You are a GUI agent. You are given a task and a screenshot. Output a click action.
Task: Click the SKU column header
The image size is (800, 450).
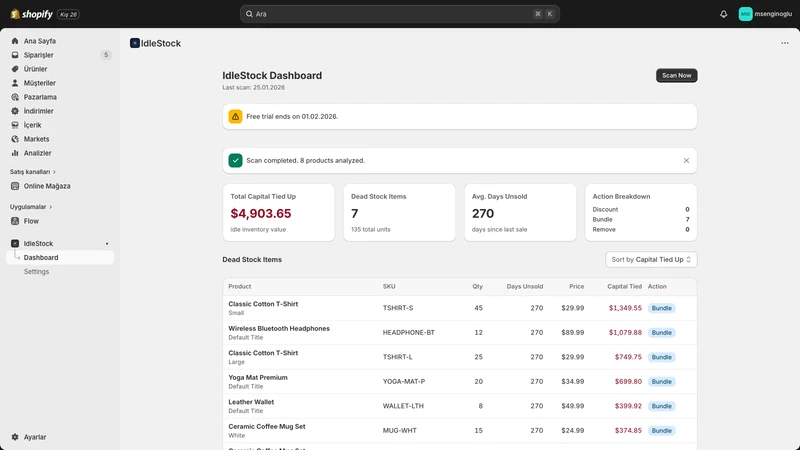389,287
